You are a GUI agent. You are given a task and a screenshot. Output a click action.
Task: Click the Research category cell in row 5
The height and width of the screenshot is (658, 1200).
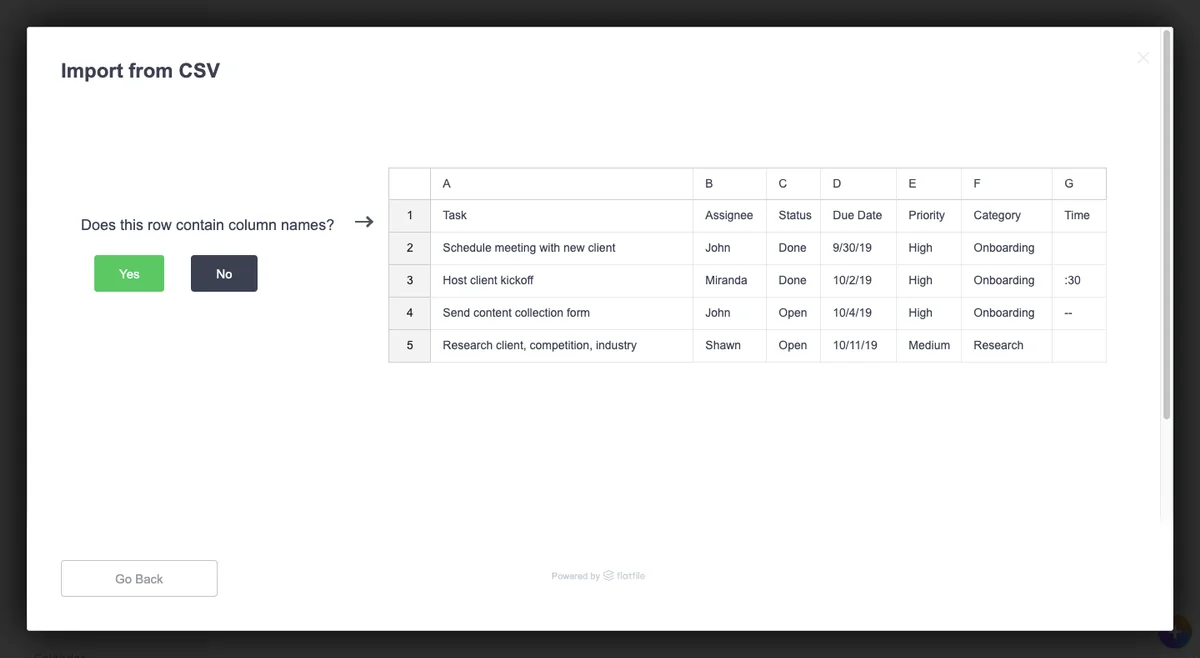(x=998, y=345)
